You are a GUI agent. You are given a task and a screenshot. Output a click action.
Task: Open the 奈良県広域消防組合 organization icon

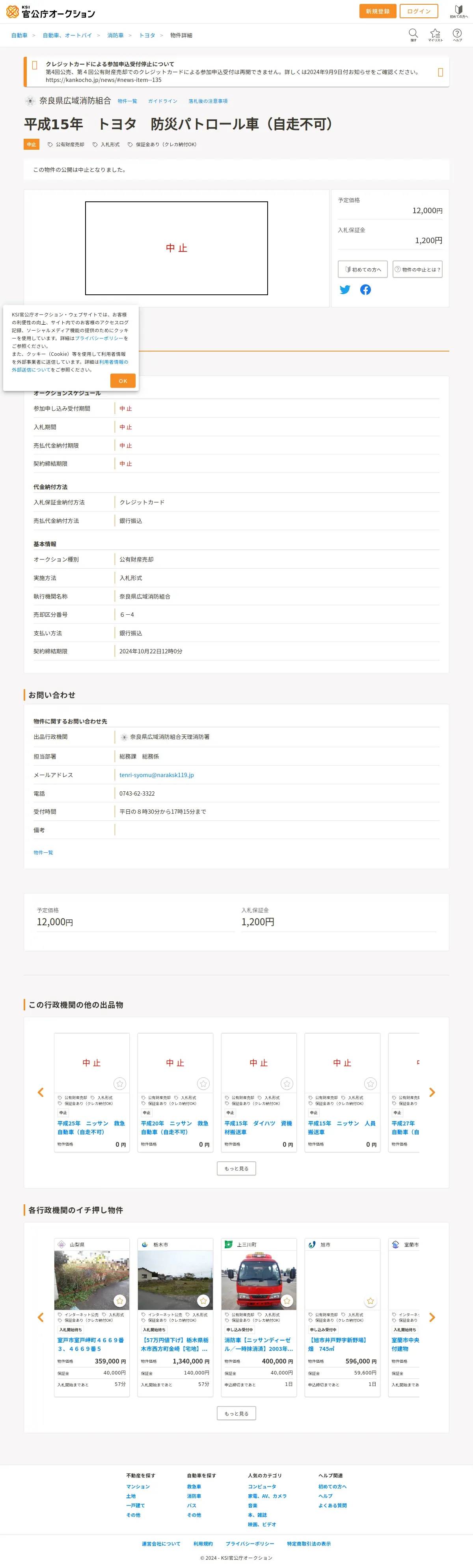30,100
